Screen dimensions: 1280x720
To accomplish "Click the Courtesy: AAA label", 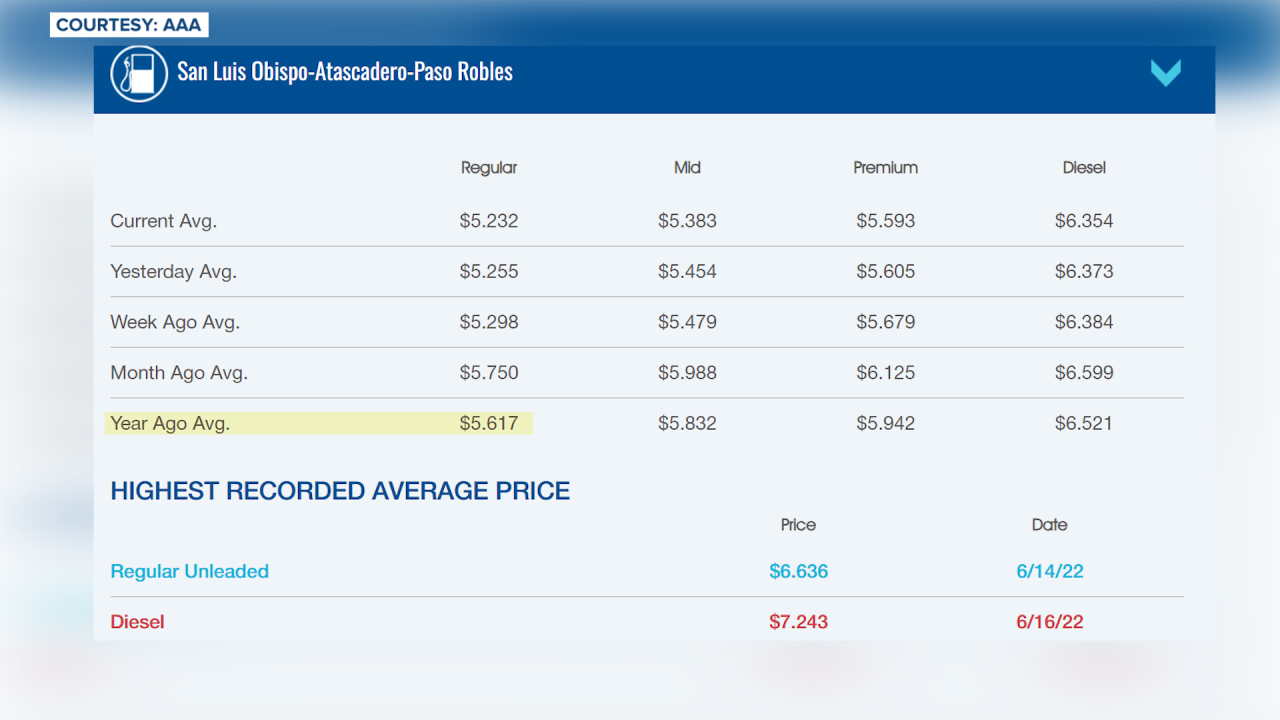I will (x=129, y=25).
